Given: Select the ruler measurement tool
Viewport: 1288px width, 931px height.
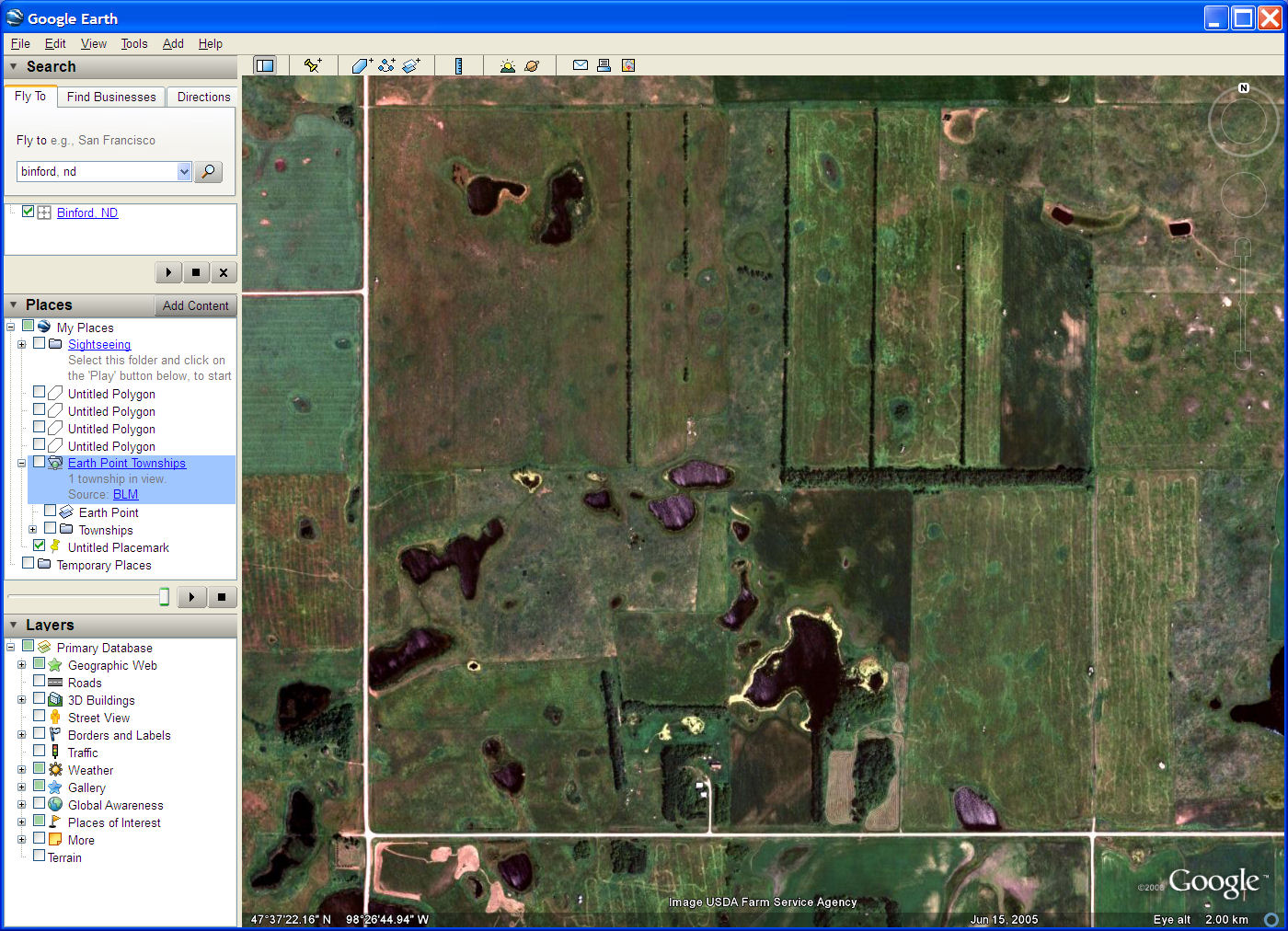Looking at the screenshot, I should (x=458, y=65).
